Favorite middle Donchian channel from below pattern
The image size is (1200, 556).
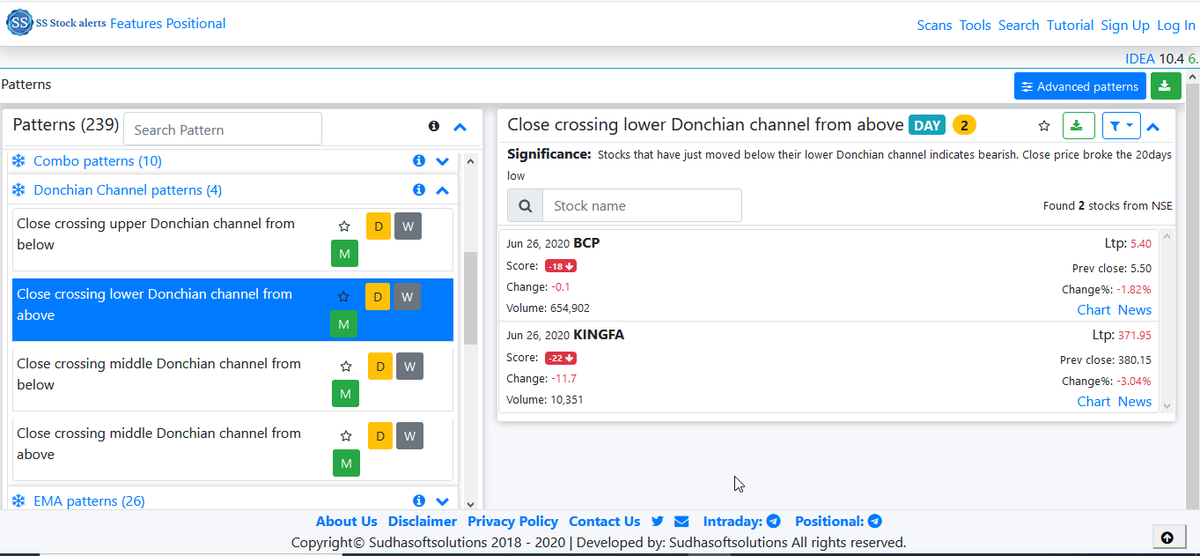pyautogui.click(x=345, y=367)
